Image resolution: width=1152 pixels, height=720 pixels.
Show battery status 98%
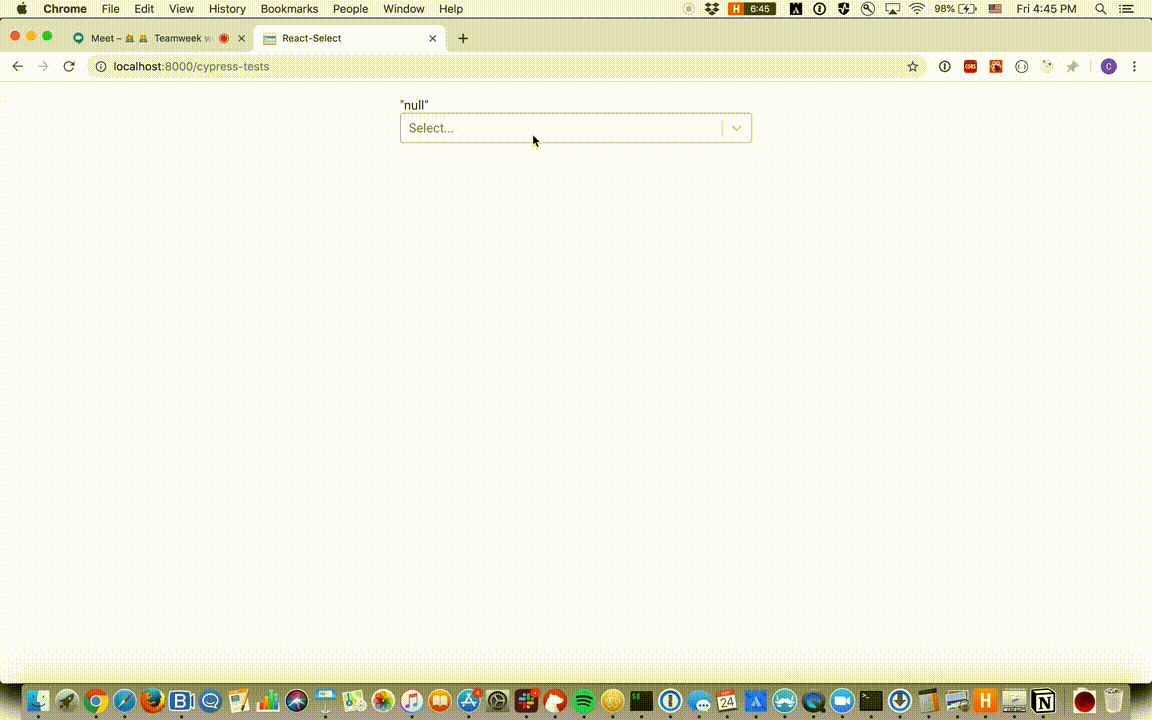pos(955,9)
